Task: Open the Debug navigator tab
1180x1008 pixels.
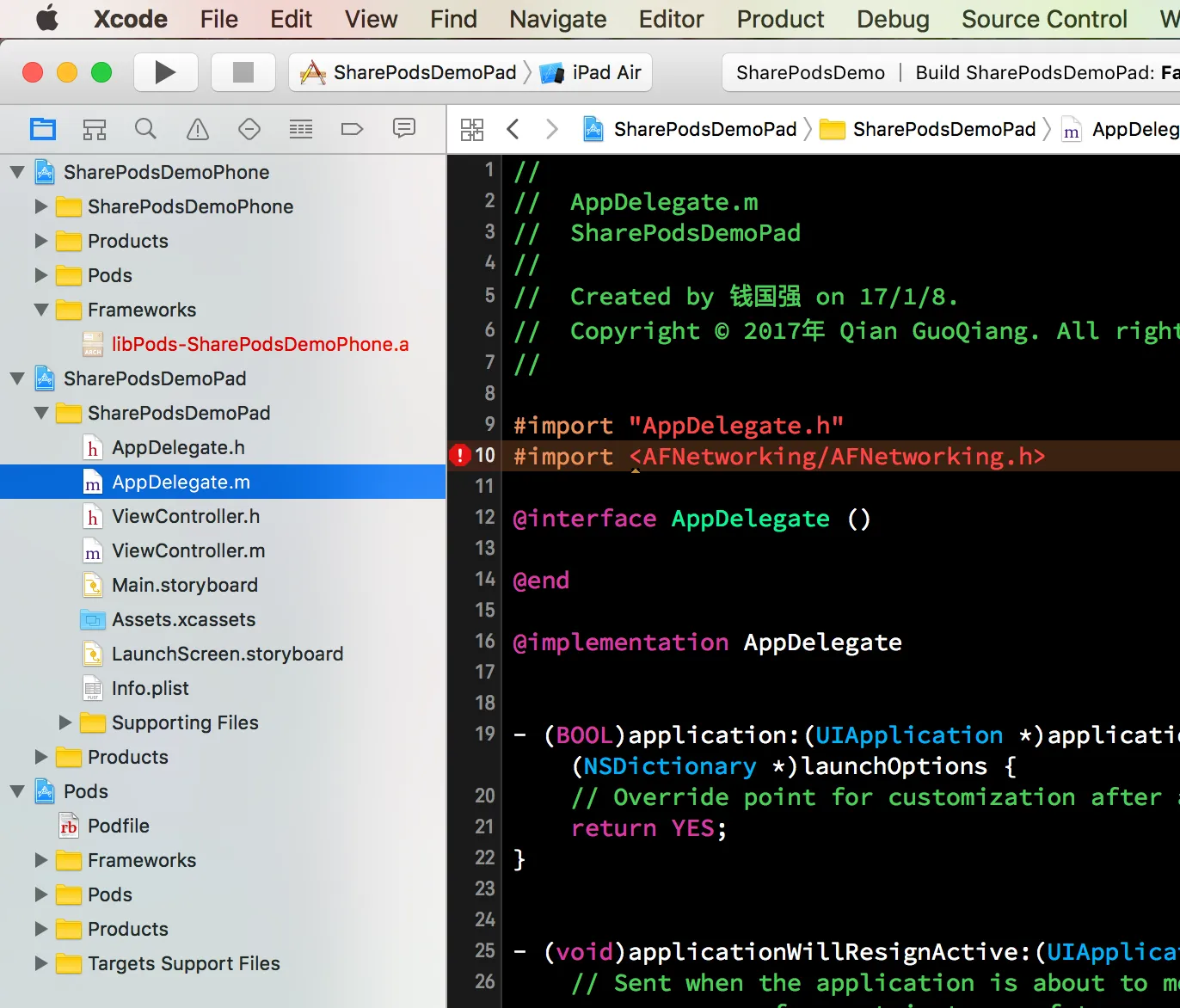Action: [301, 130]
